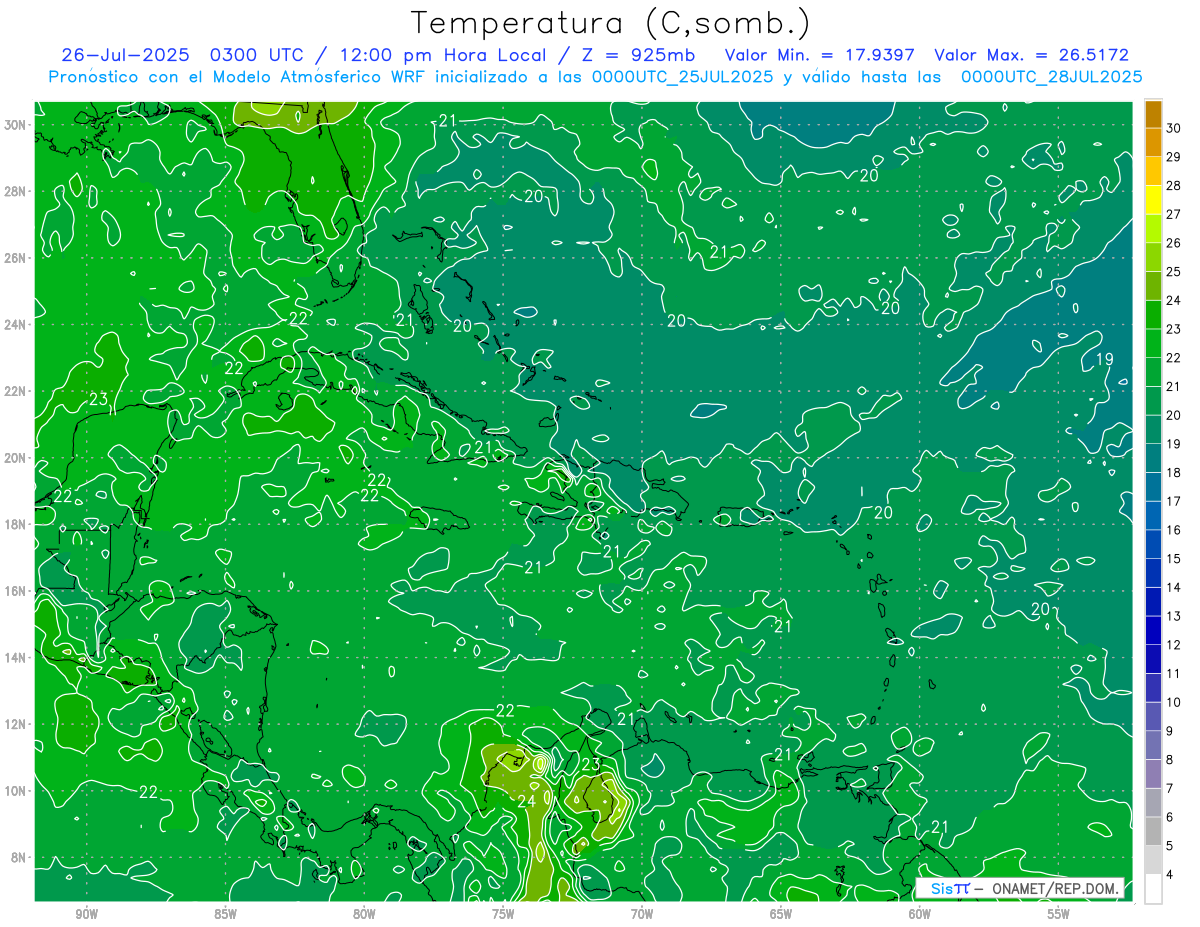Click the "22N" latitude axis label
This screenshot has width=1200, height=927.
[x=17, y=391]
